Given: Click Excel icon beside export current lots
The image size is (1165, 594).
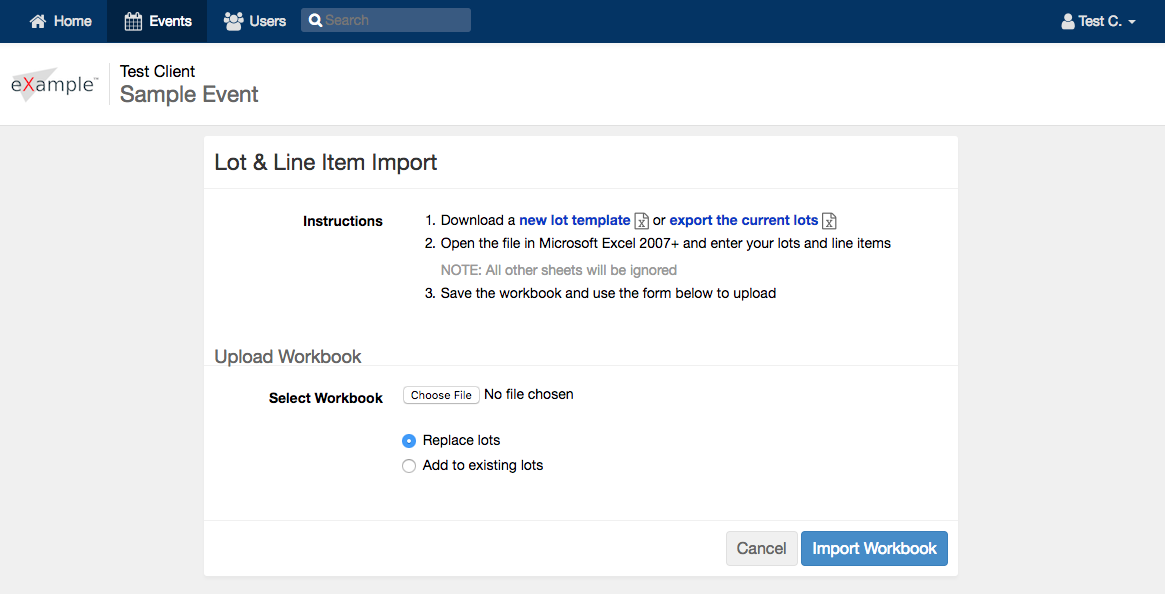Looking at the screenshot, I should [x=829, y=221].
